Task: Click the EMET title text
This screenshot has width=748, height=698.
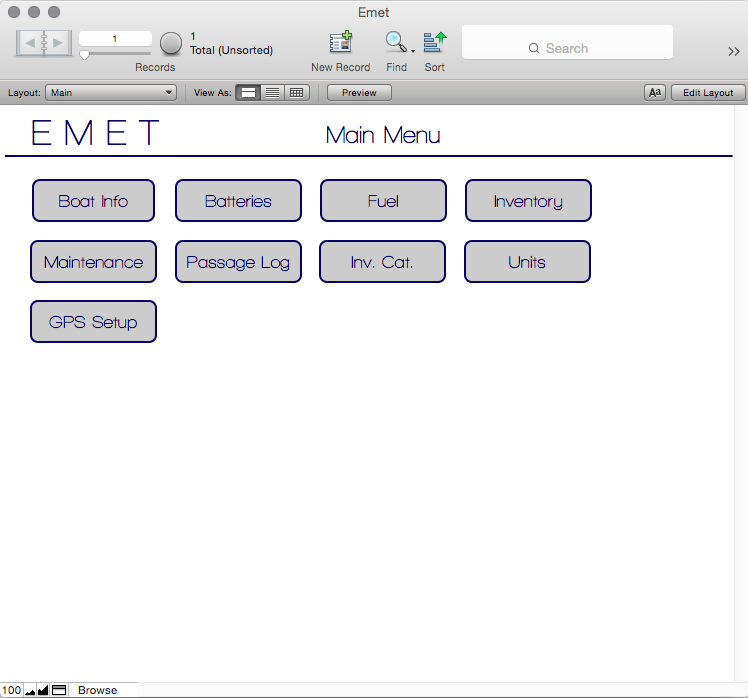Action: point(95,133)
